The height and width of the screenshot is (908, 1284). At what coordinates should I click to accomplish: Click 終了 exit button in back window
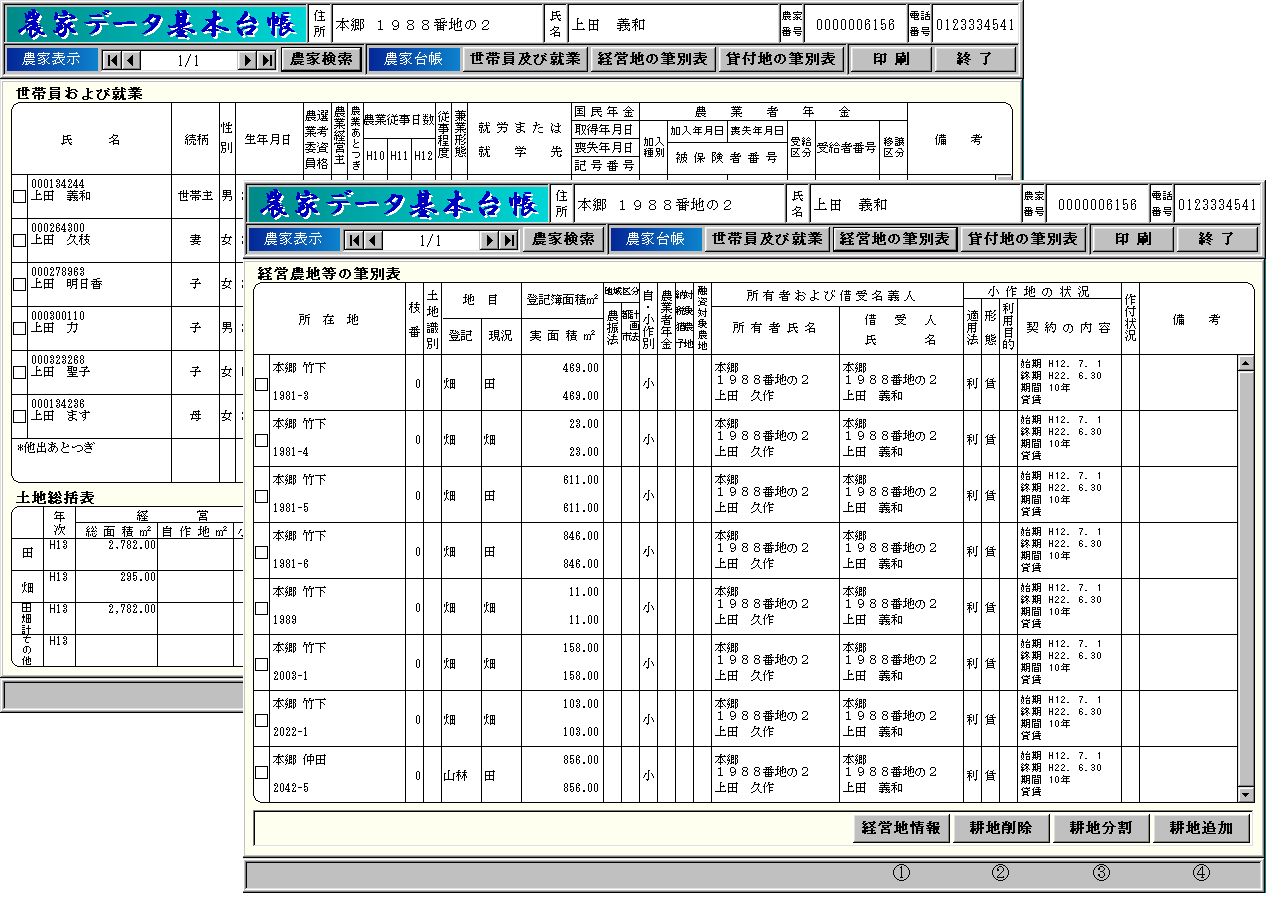[x=975, y=59]
